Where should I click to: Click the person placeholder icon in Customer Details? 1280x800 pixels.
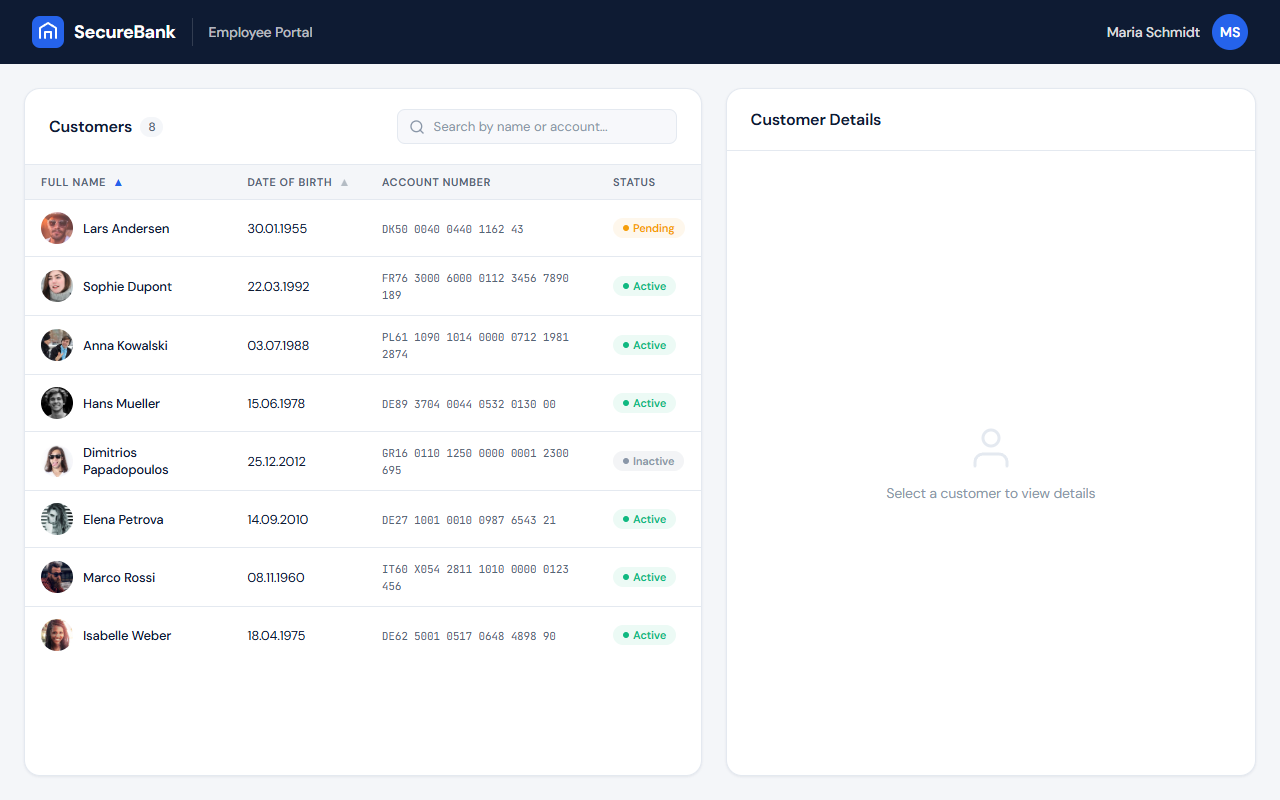[x=990, y=449]
